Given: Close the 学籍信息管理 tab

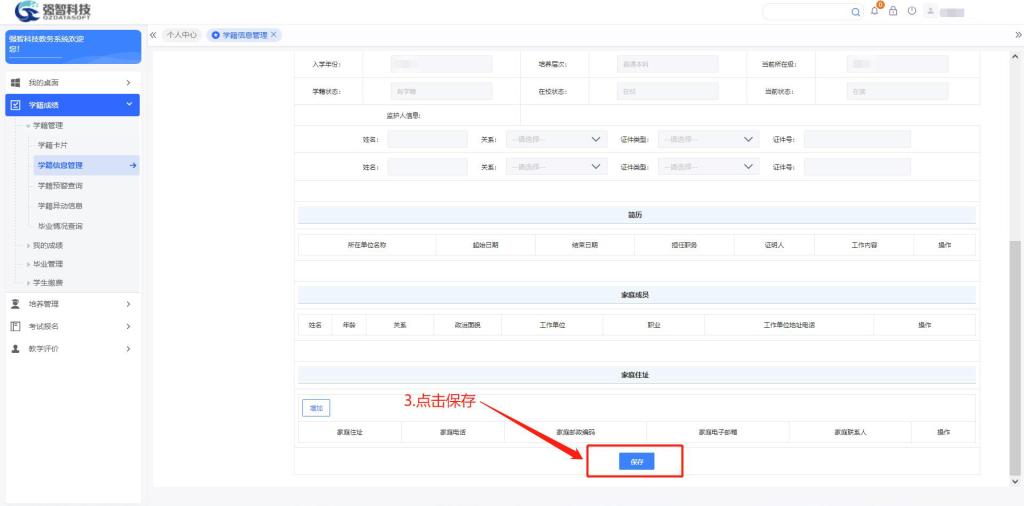Looking at the screenshot, I should tap(275, 35).
